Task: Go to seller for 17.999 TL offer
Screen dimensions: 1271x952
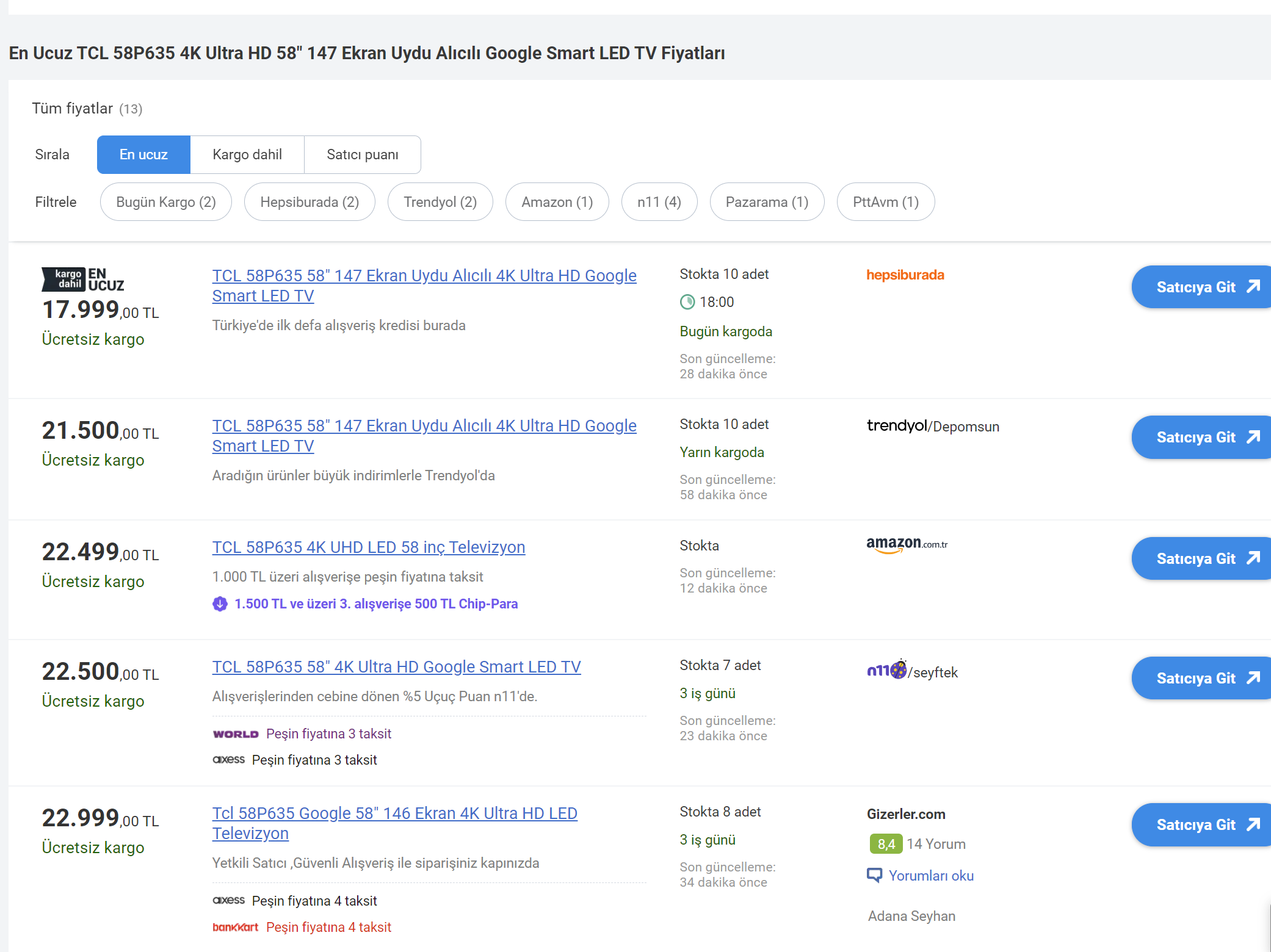Action: (1201, 287)
